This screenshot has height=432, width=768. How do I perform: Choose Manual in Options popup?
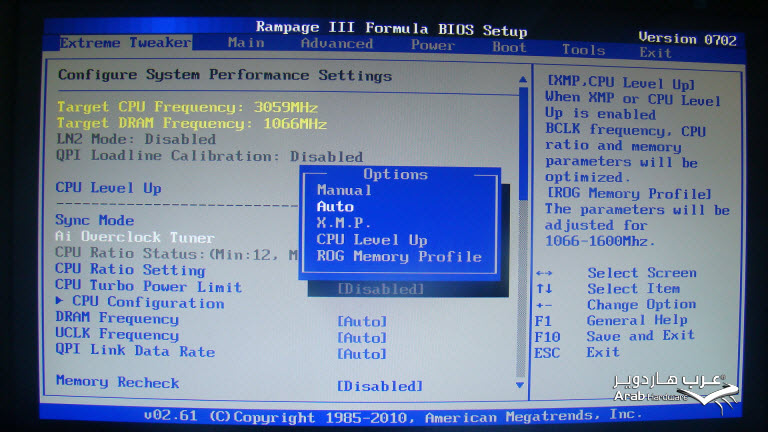(344, 190)
